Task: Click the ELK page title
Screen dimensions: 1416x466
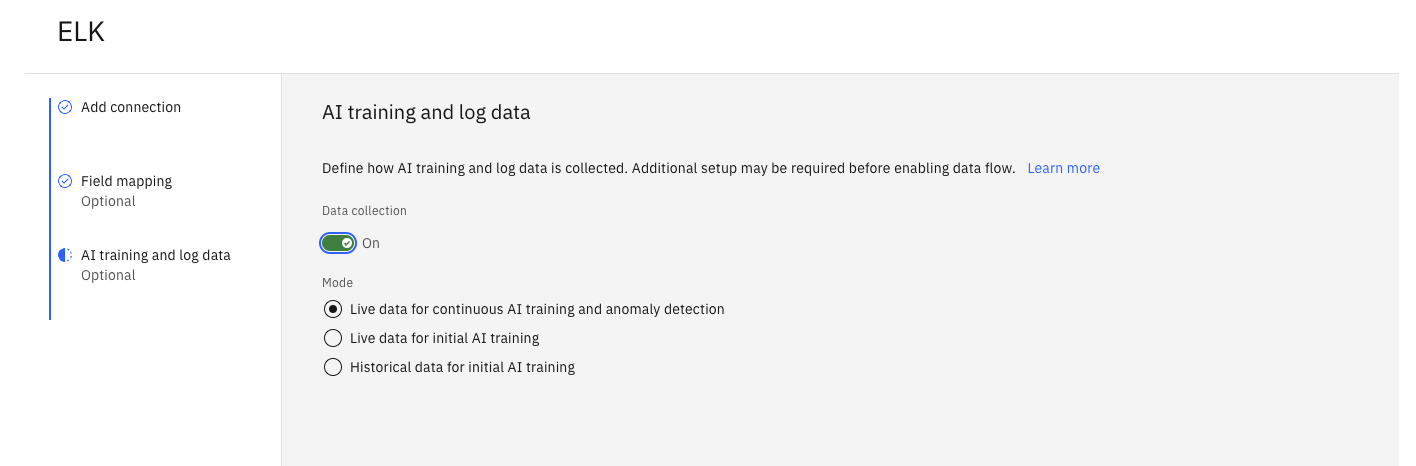Action: coord(81,32)
